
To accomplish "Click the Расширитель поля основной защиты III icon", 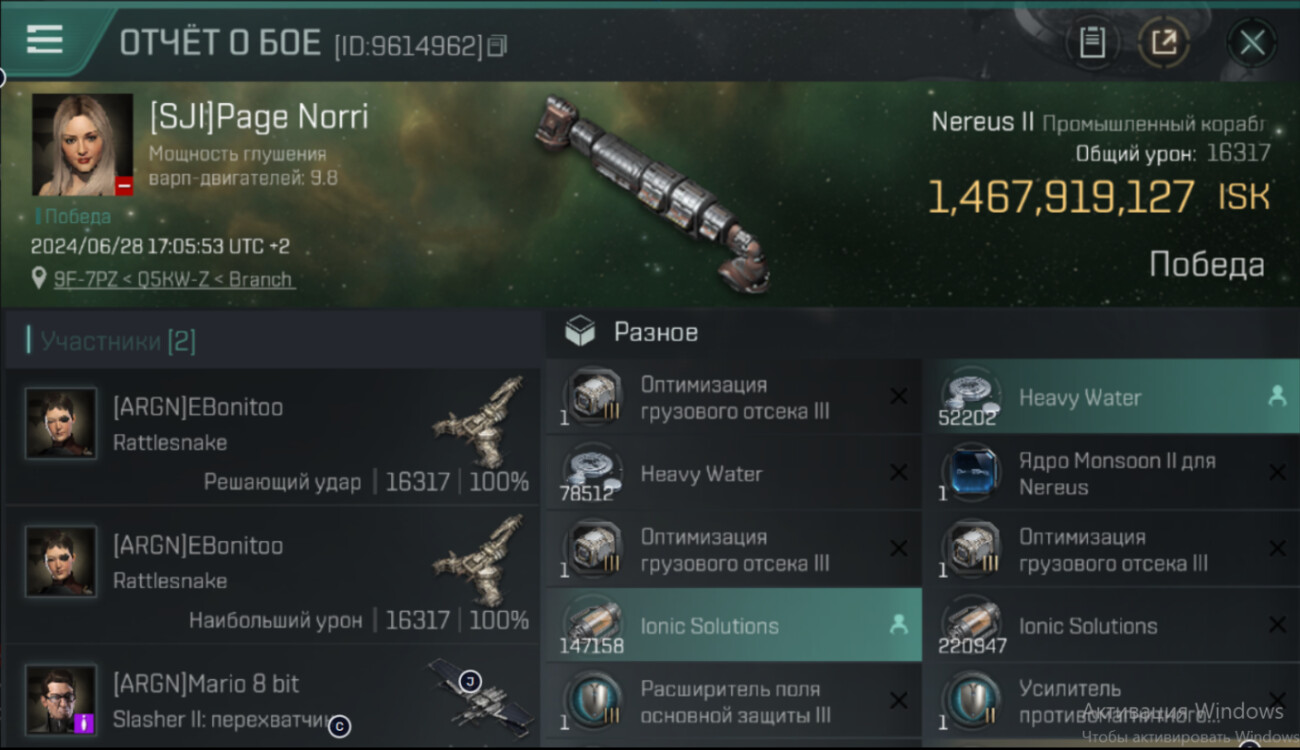I will click(594, 701).
